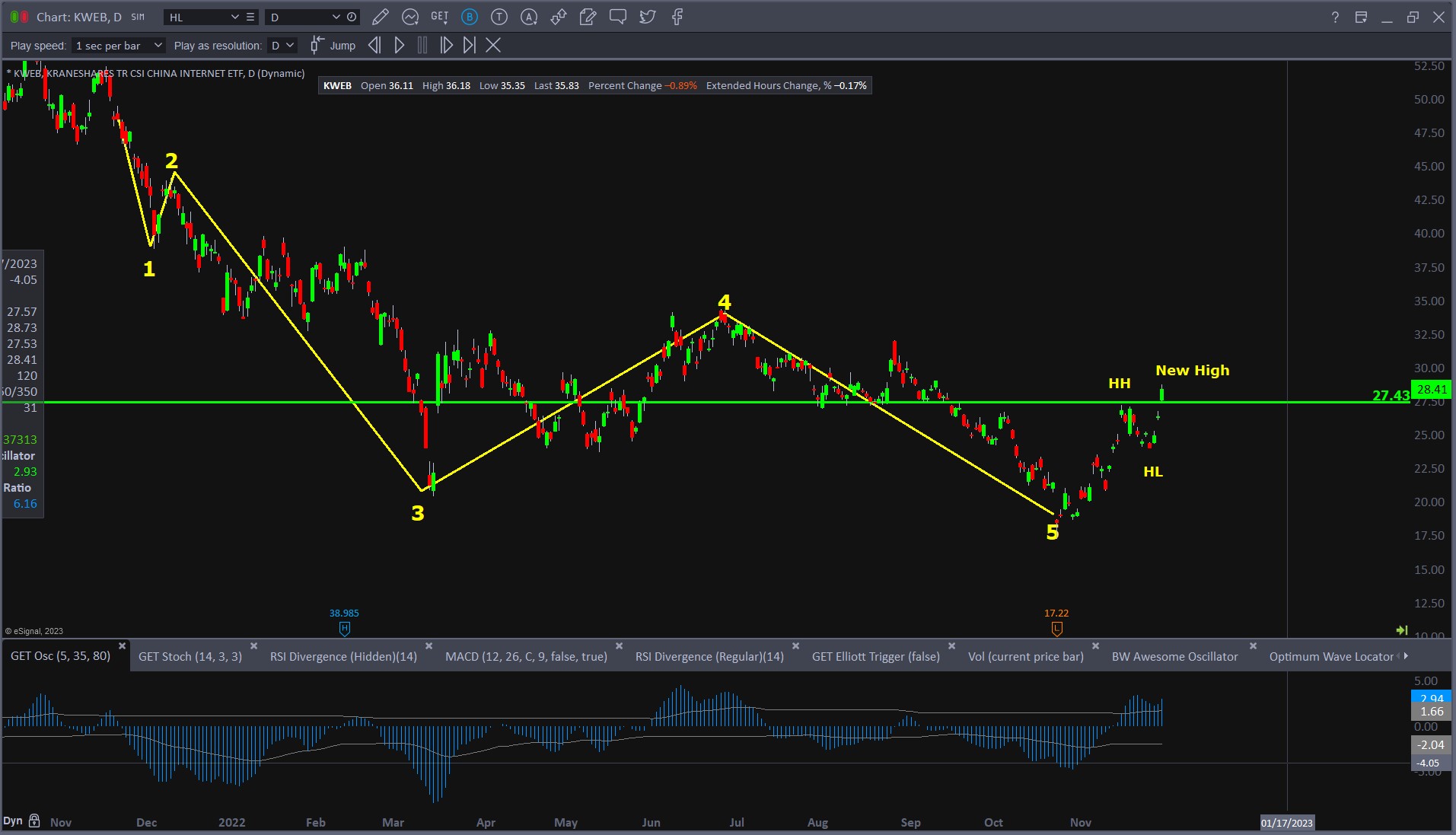Open the Play as resolution dropdown

coord(282,46)
